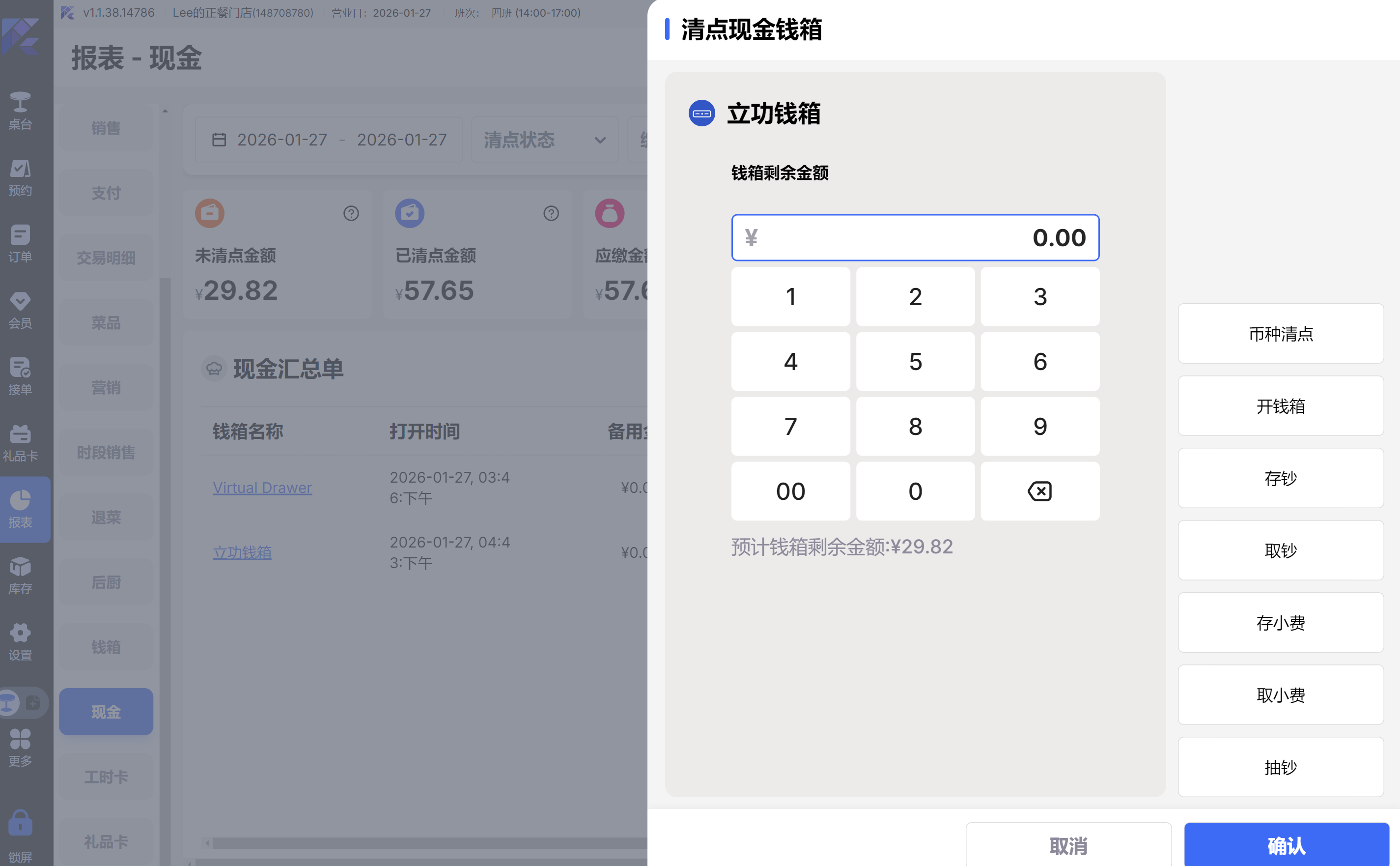Click the 确认 confirm button

[x=1286, y=845]
